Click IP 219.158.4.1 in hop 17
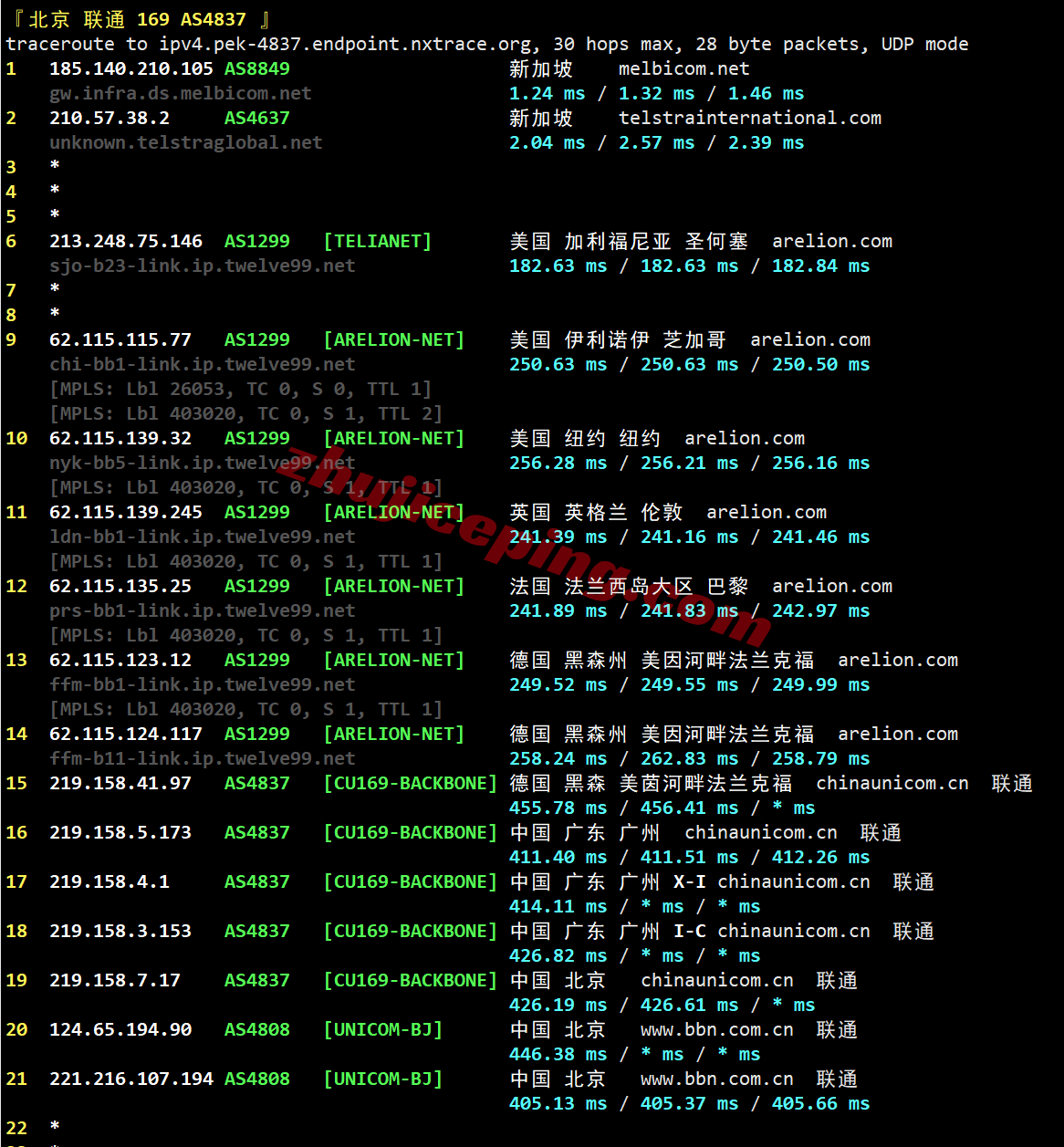Screen dimensions: 1064x1147 point(110,881)
